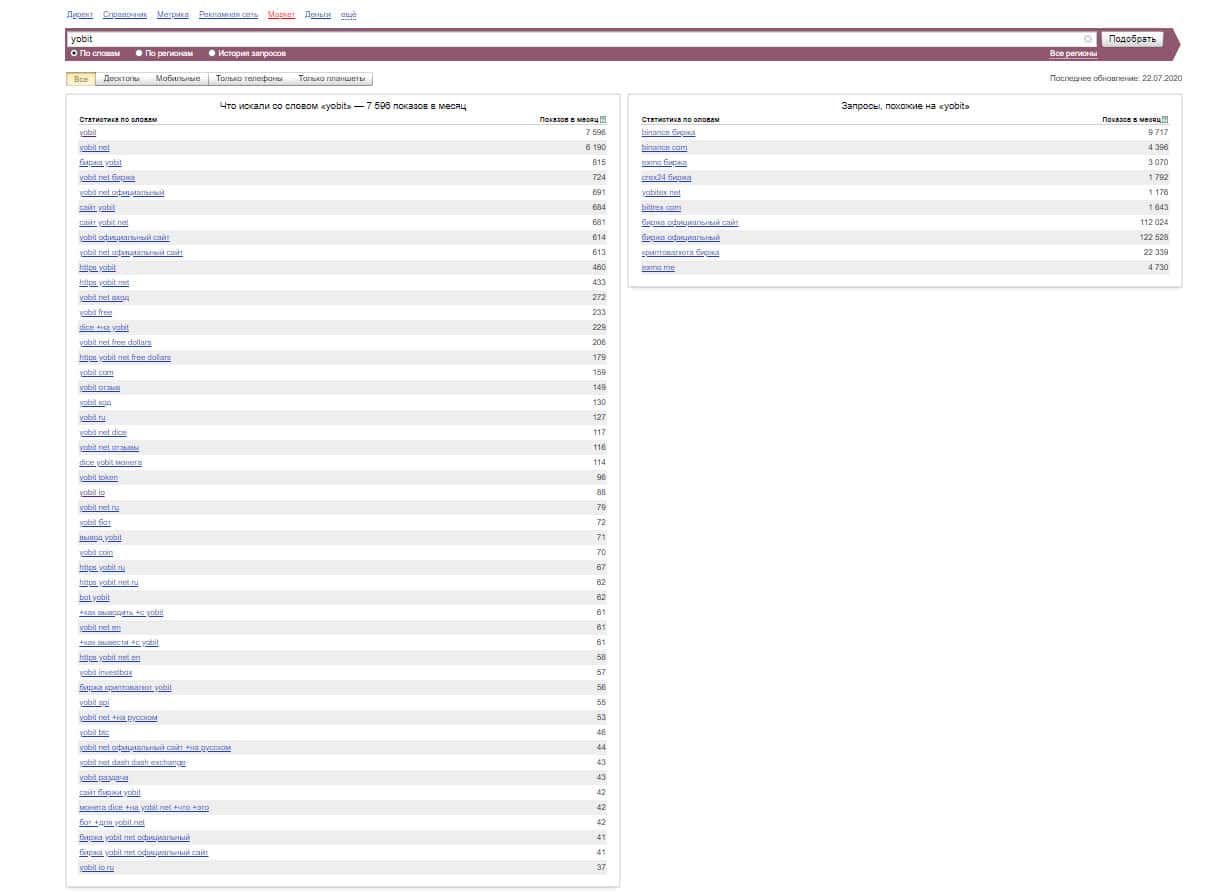Open the 'Директ' link in top navigation
This screenshot has width=1210, height=893.
coord(80,15)
